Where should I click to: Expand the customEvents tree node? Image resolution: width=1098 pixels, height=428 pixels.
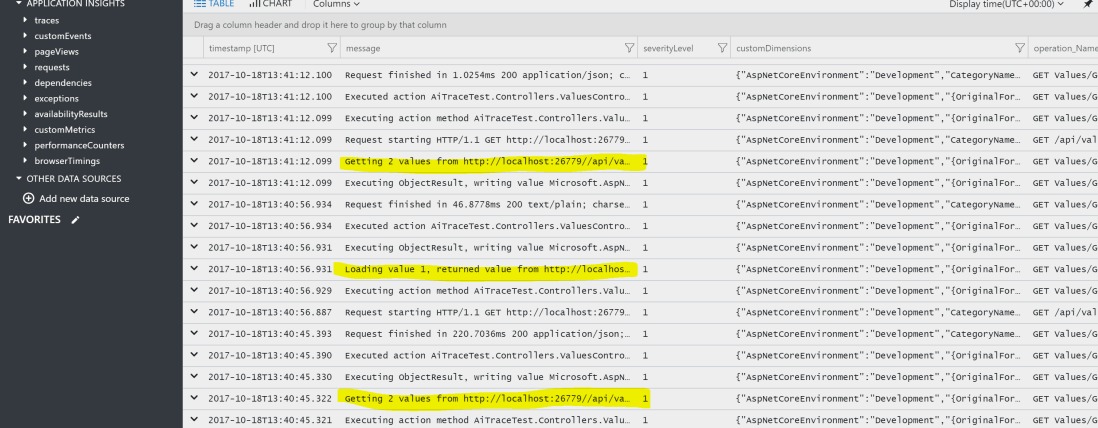coord(25,36)
